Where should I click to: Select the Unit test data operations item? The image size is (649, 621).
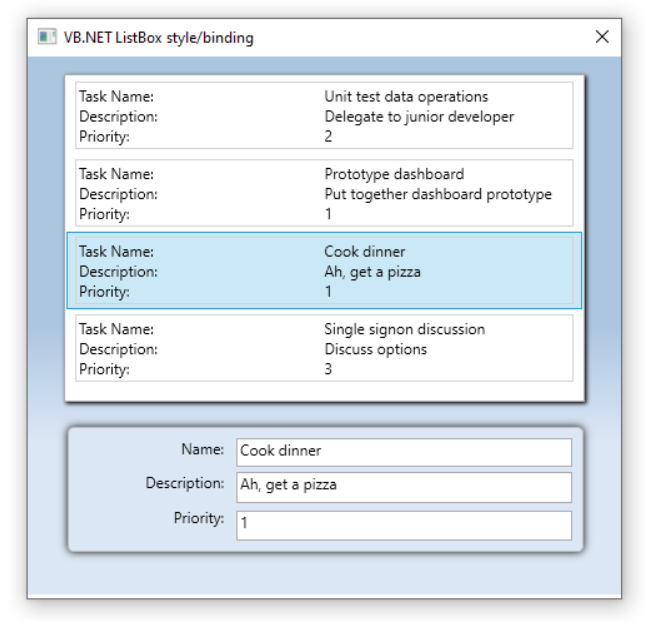pyautogui.click(x=324, y=116)
